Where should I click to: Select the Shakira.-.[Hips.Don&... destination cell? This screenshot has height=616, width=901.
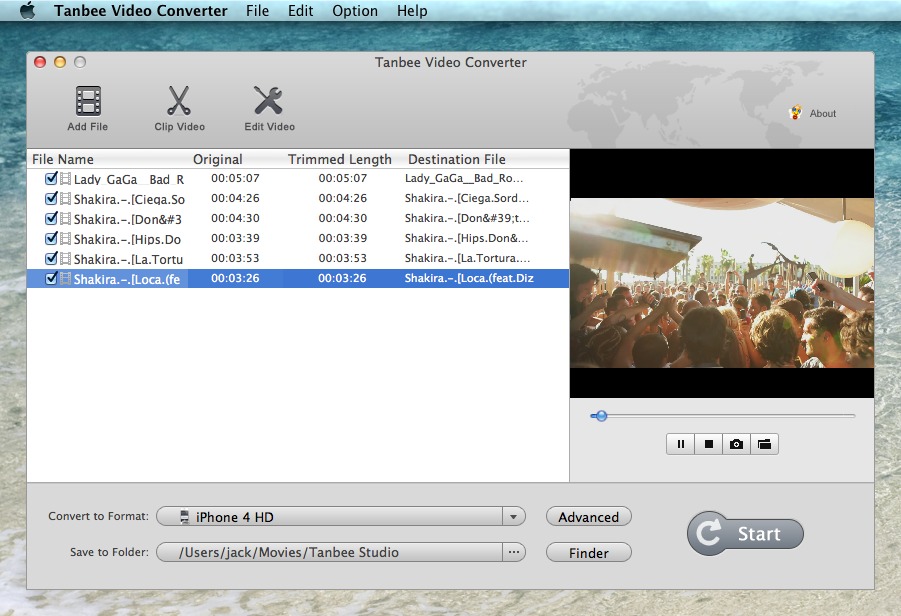pos(466,238)
